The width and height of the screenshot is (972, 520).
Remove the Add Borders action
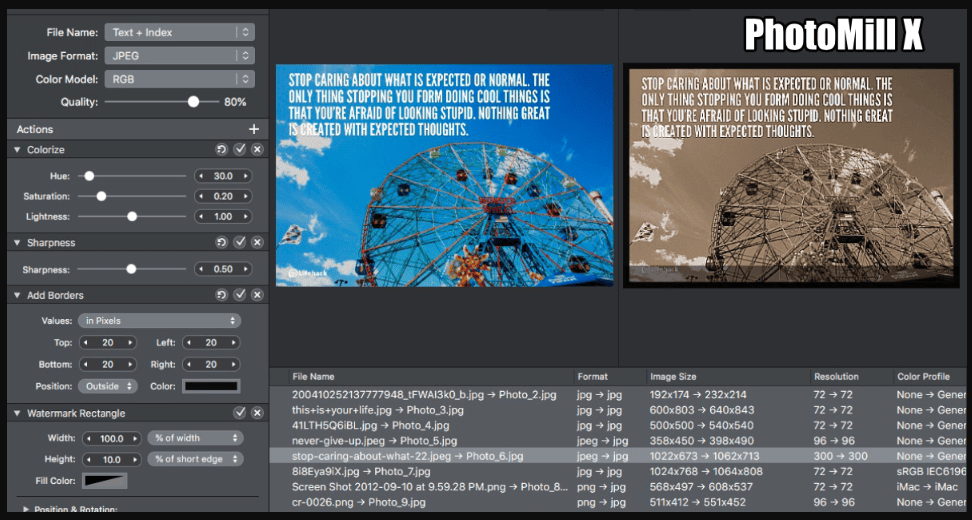257,295
